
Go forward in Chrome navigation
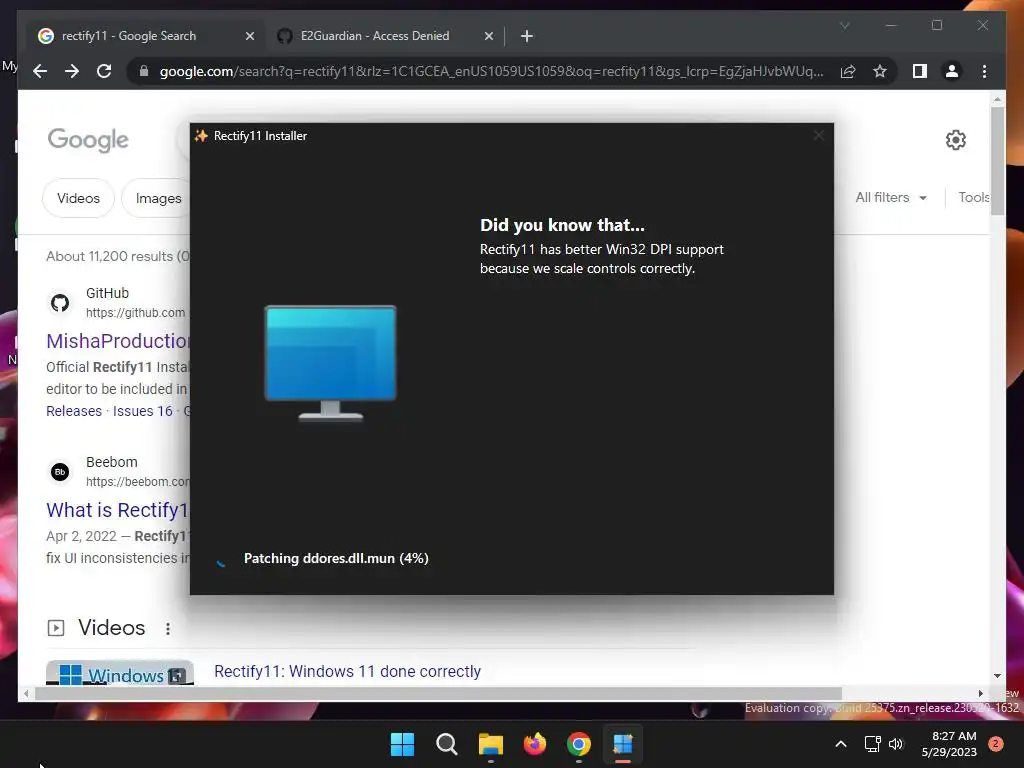pyautogui.click(x=72, y=71)
